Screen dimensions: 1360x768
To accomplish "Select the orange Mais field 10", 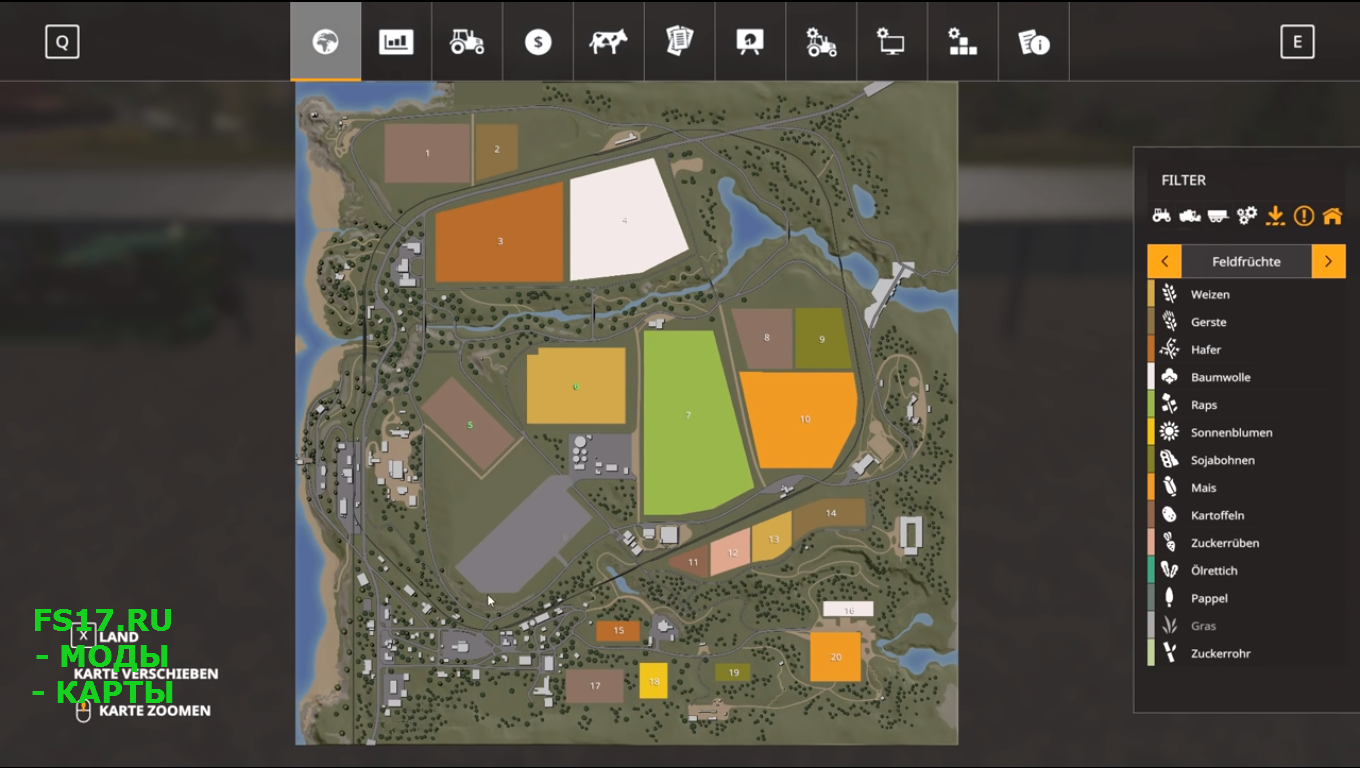I will tap(800, 419).
